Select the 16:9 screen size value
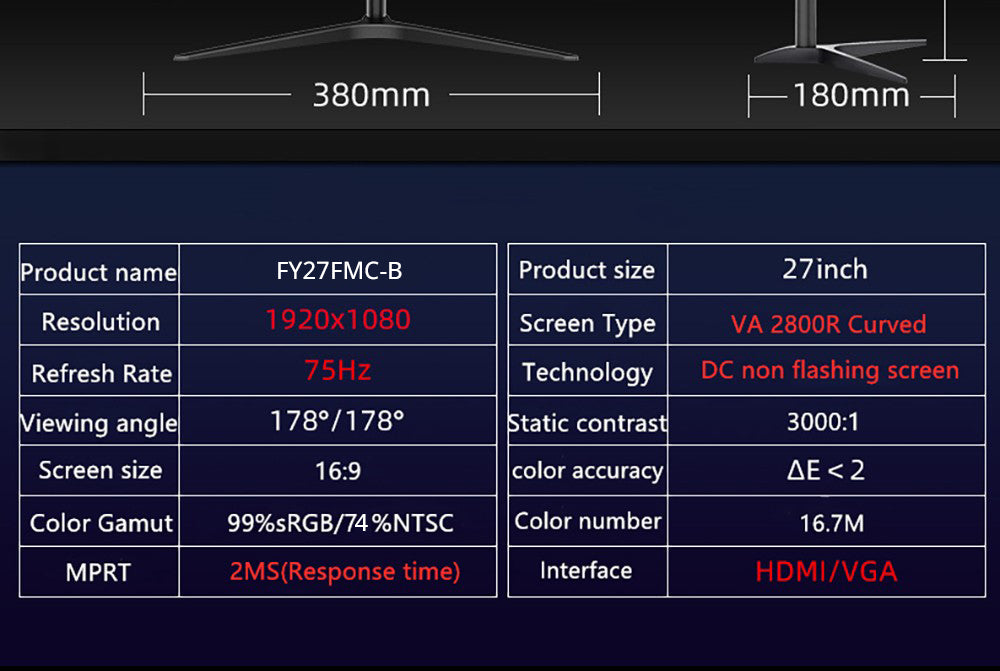Image resolution: width=1000 pixels, height=671 pixels. 336,471
